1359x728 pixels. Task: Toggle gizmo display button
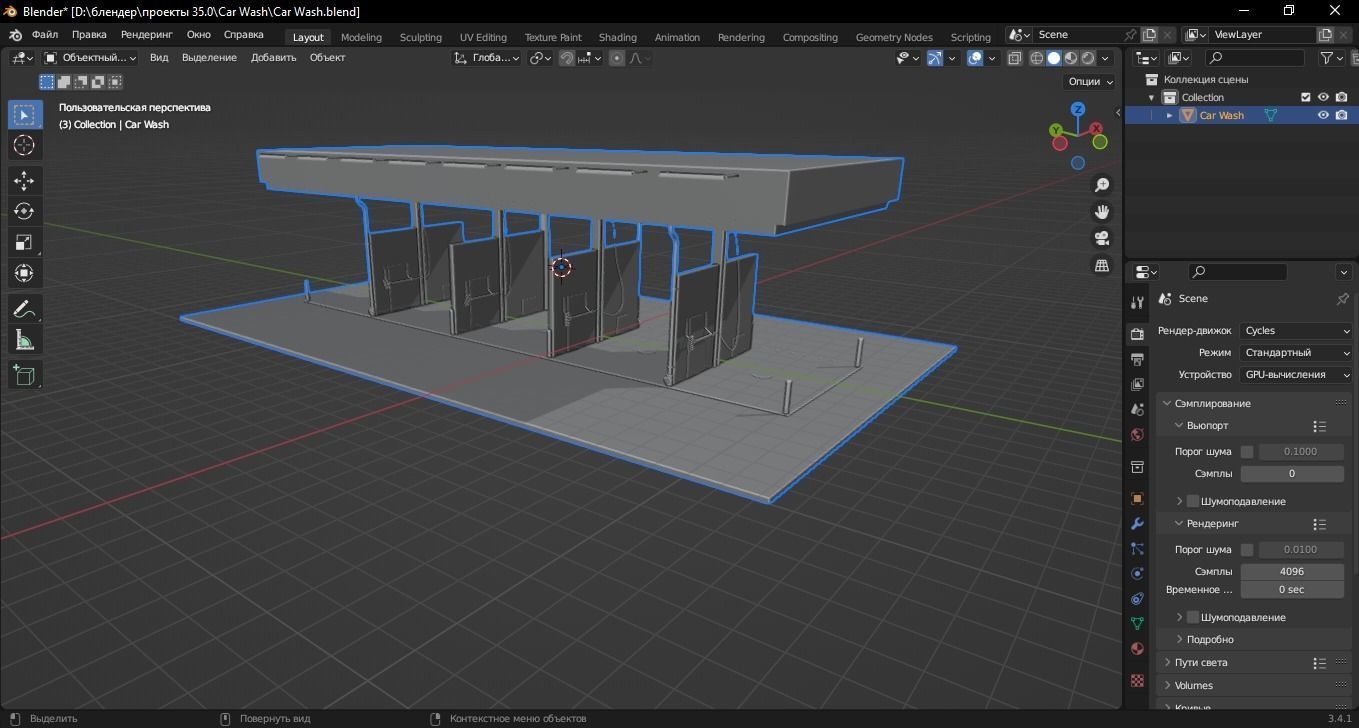(x=934, y=58)
